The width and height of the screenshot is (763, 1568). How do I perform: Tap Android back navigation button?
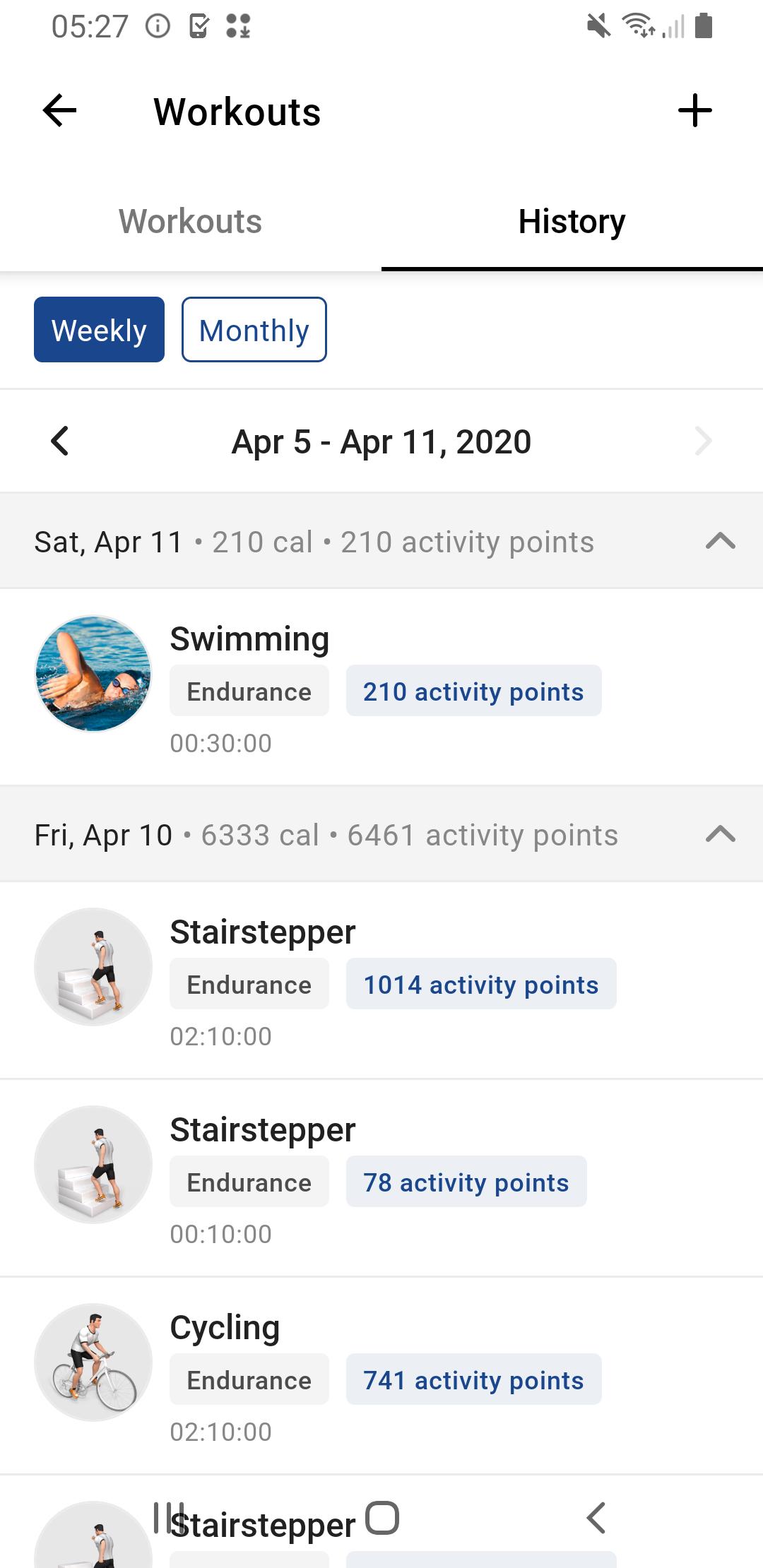[x=596, y=1517]
